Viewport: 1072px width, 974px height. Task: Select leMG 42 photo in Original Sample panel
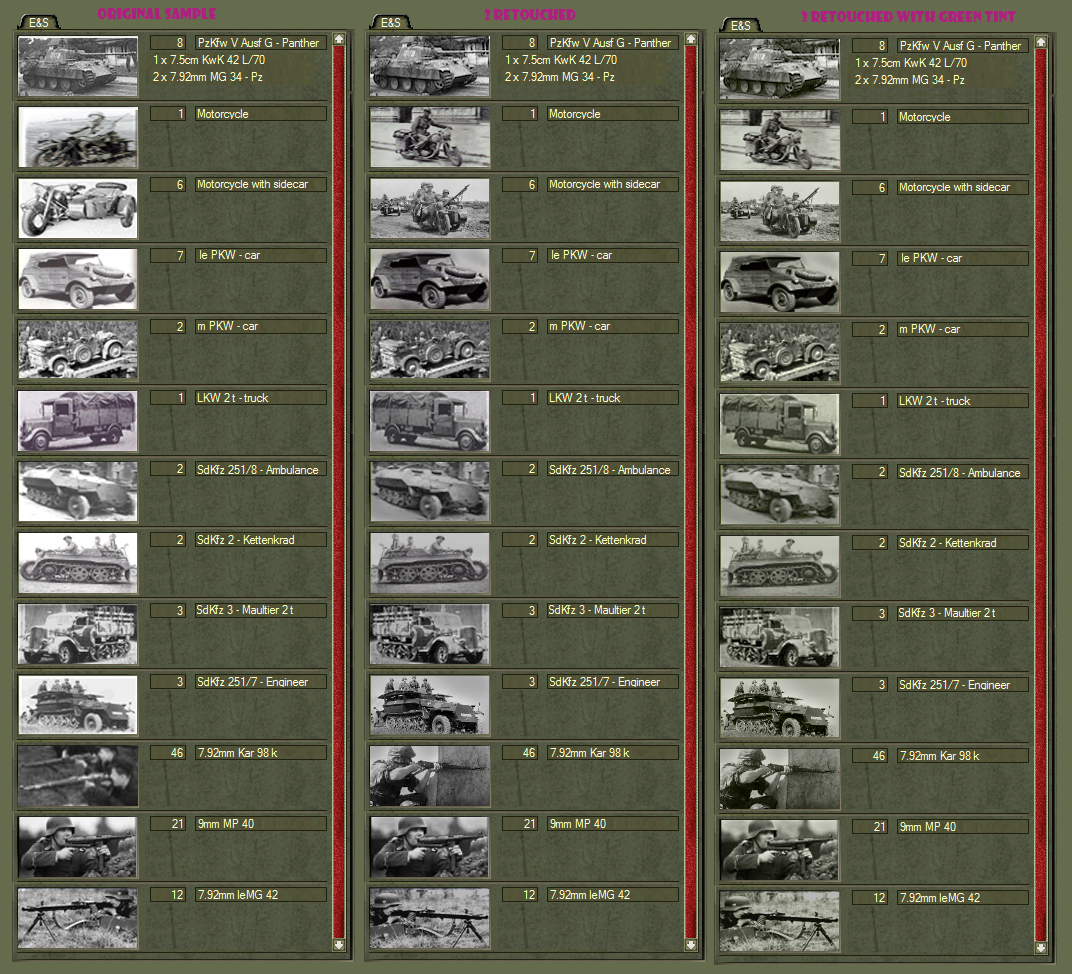(78, 919)
